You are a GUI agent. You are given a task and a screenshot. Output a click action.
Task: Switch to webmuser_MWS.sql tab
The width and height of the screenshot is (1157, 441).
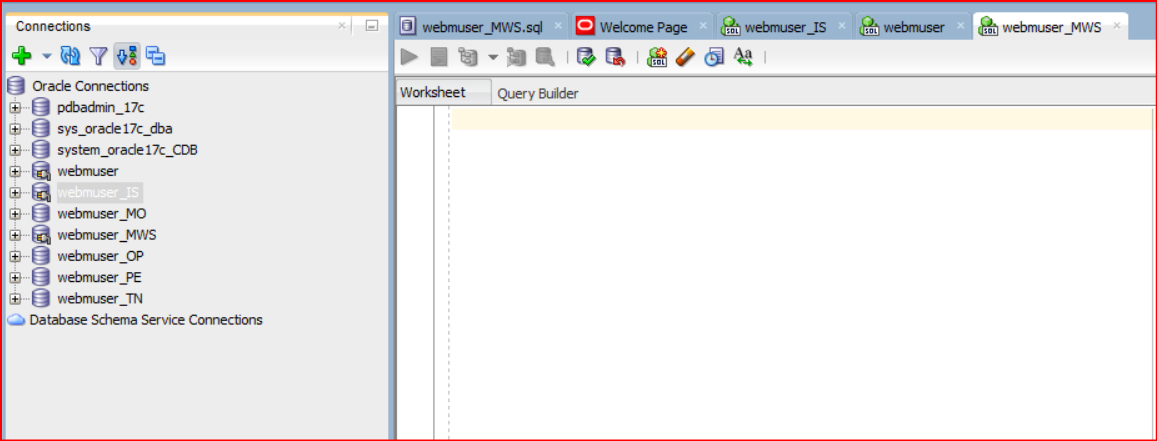[482, 28]
